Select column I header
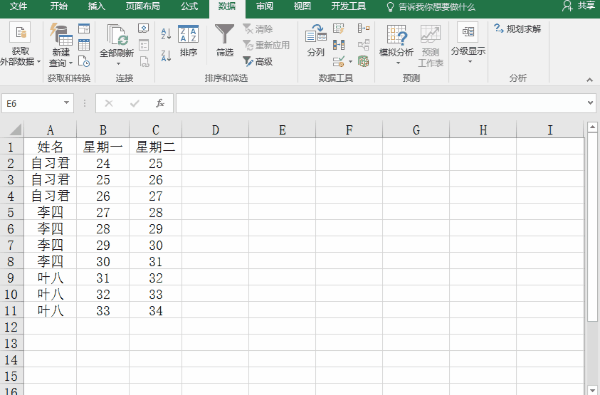This screenshot has width=600, height=395. 550,130
